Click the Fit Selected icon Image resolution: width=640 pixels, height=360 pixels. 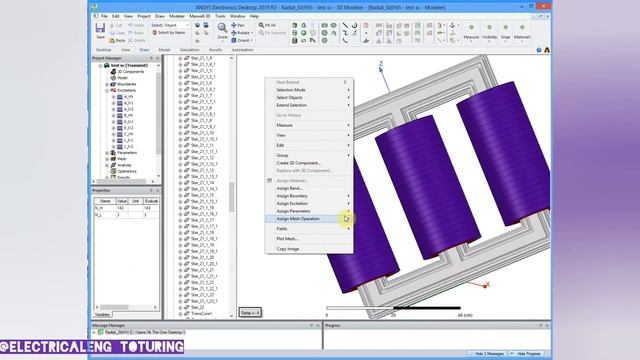(x=261, y=33)
